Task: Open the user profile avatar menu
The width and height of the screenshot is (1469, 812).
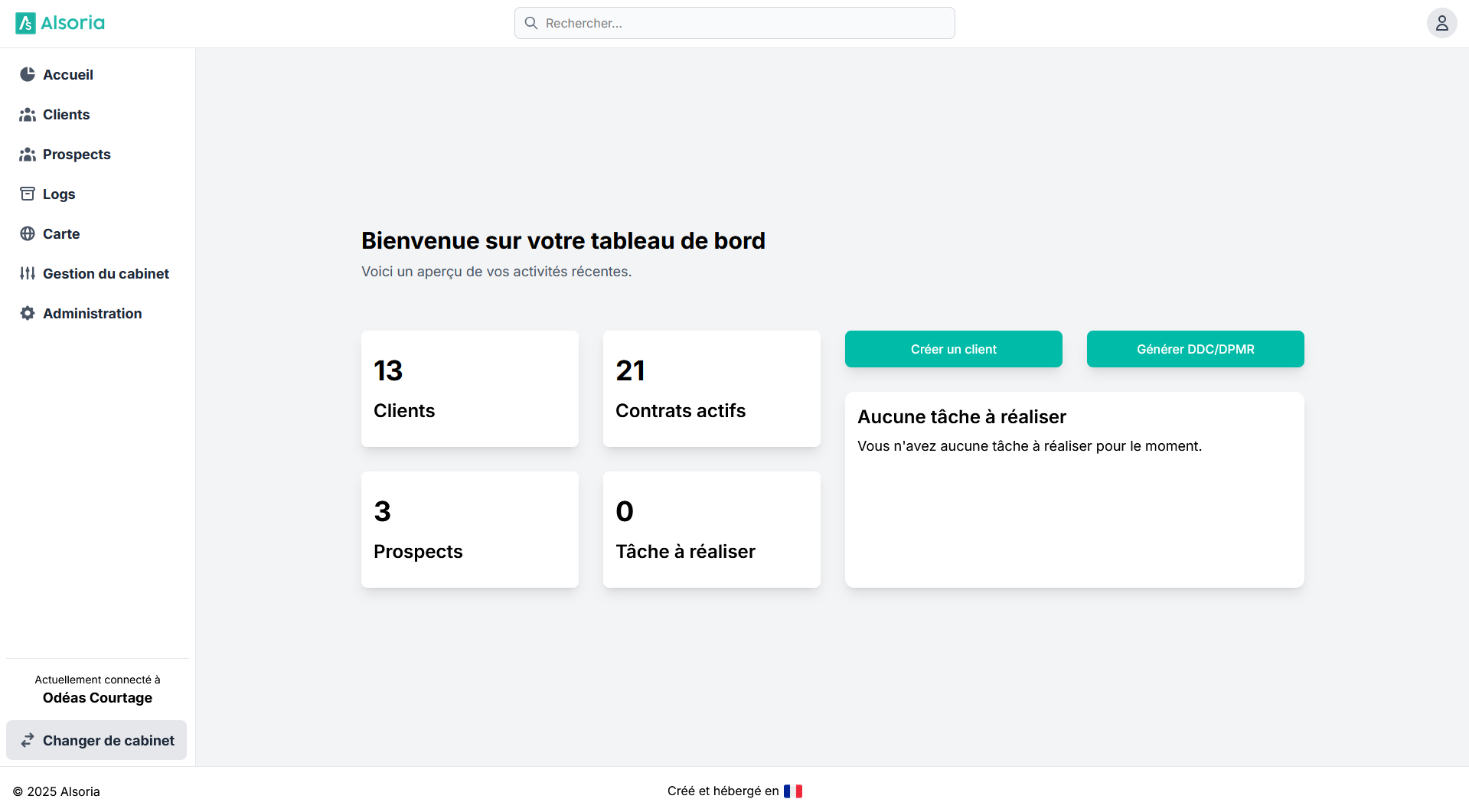Action: click(1441, 23)
